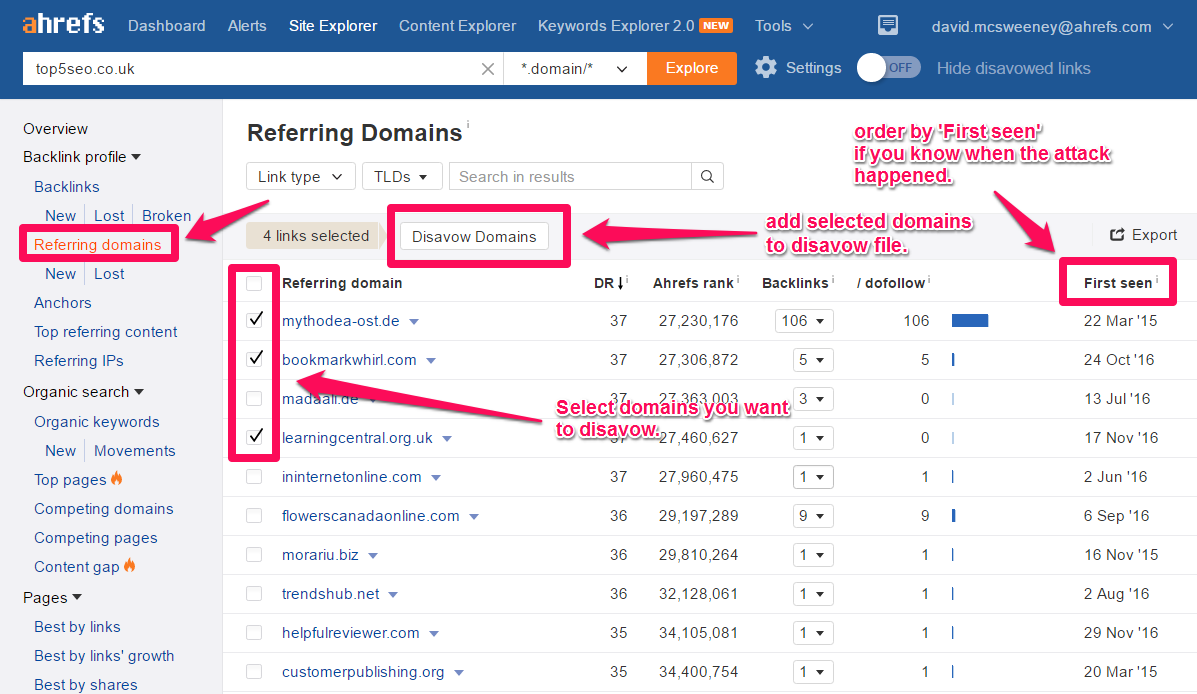The image size is (1197, 694).
Task: Expand bookmarkwhirl.com backlinks count dropdown
Action: click(812, 360)
